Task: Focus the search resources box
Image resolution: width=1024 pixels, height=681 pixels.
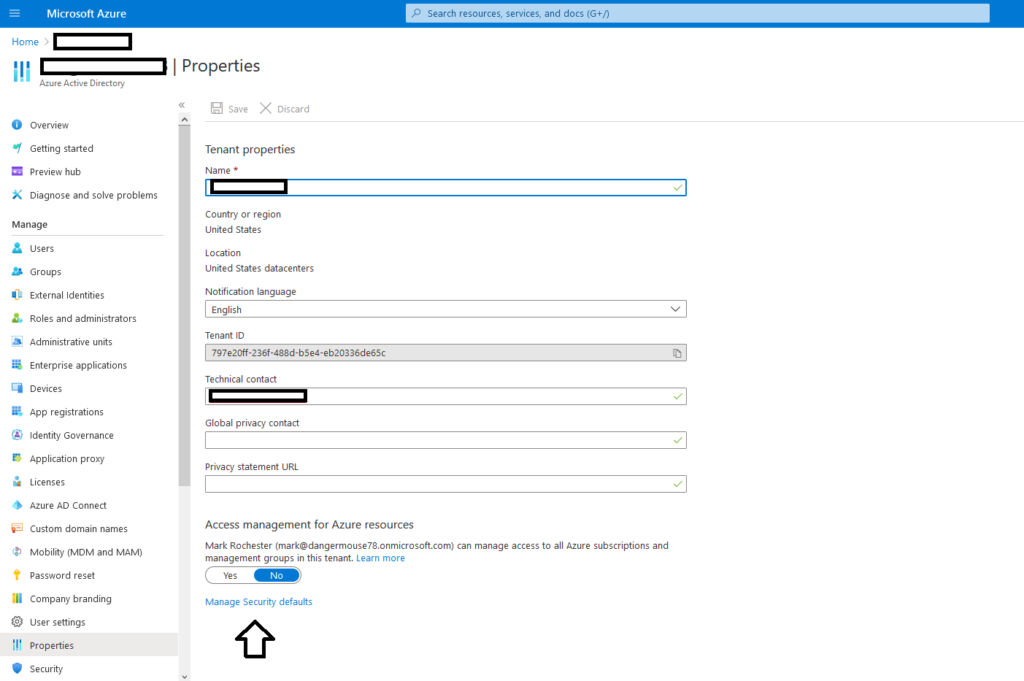Action: click(697, 13)
